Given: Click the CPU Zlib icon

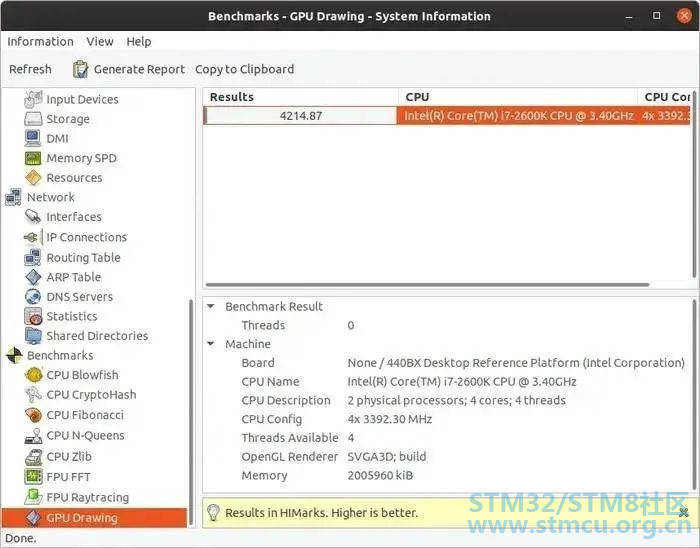Looking at the screenshot, I should [33, 457].
